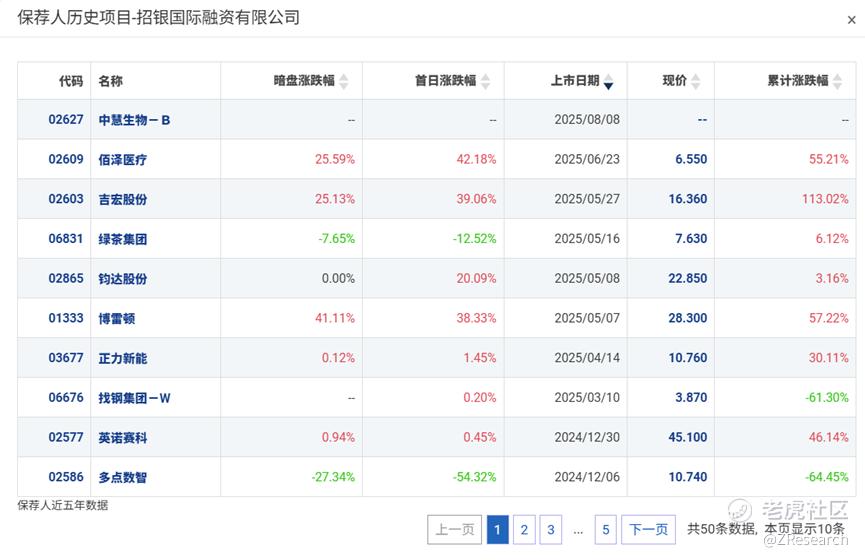Click the 共50条数据 record count
Viewport: 865px width, 560px height.
coord(722,529)
